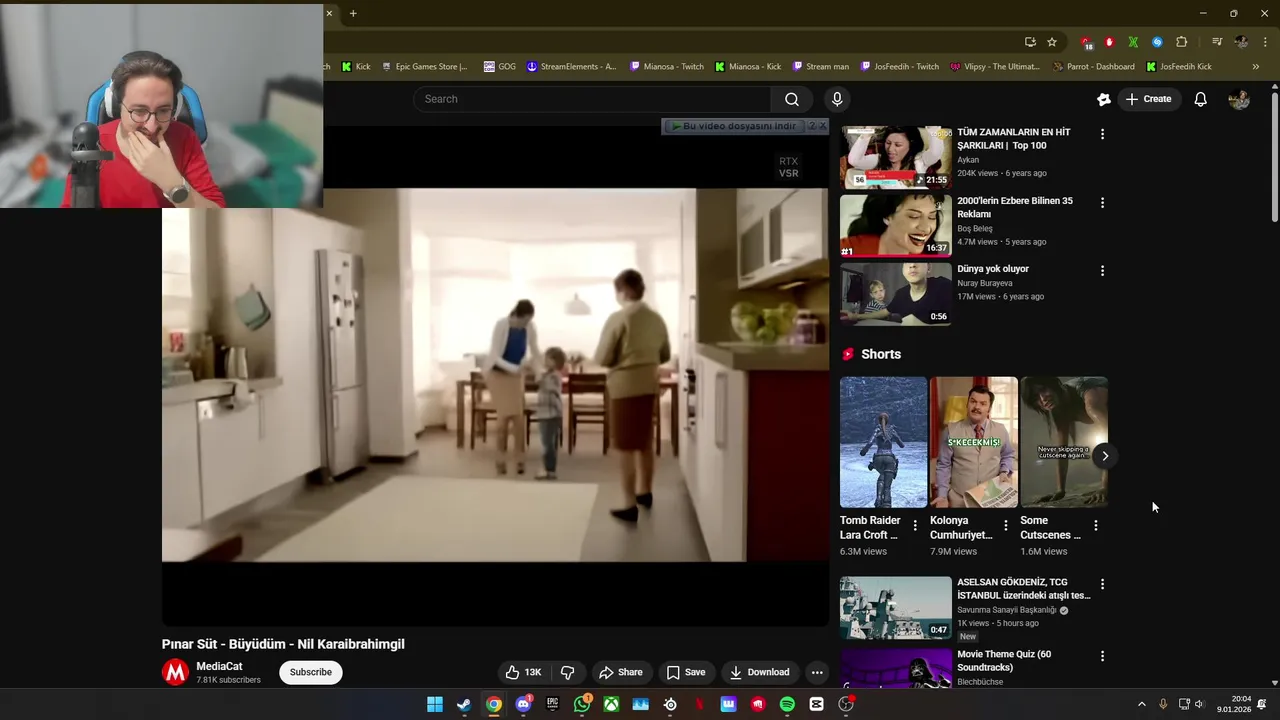Open JosFeedih - Twitch bookmark
This screenshot has width=1280, height=720.
899,67
